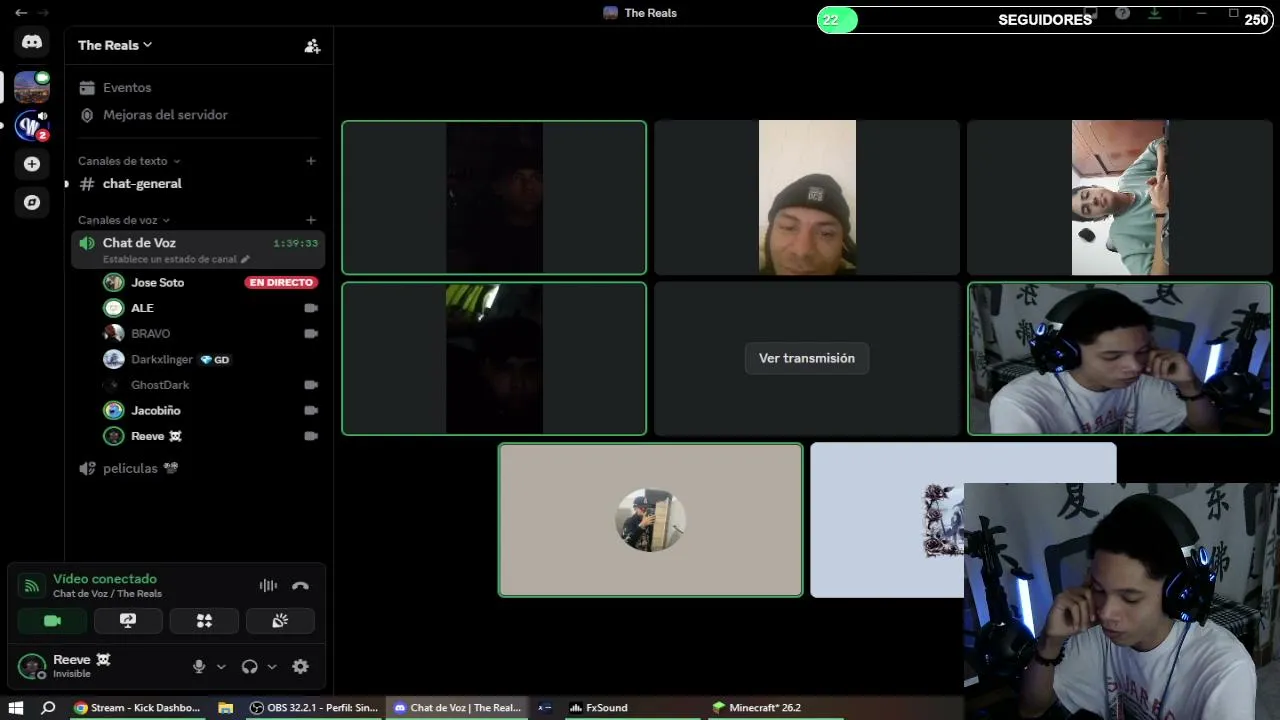
Task: Focus the sideways-camera participant video tile
Action: [x=1119, y=197]
